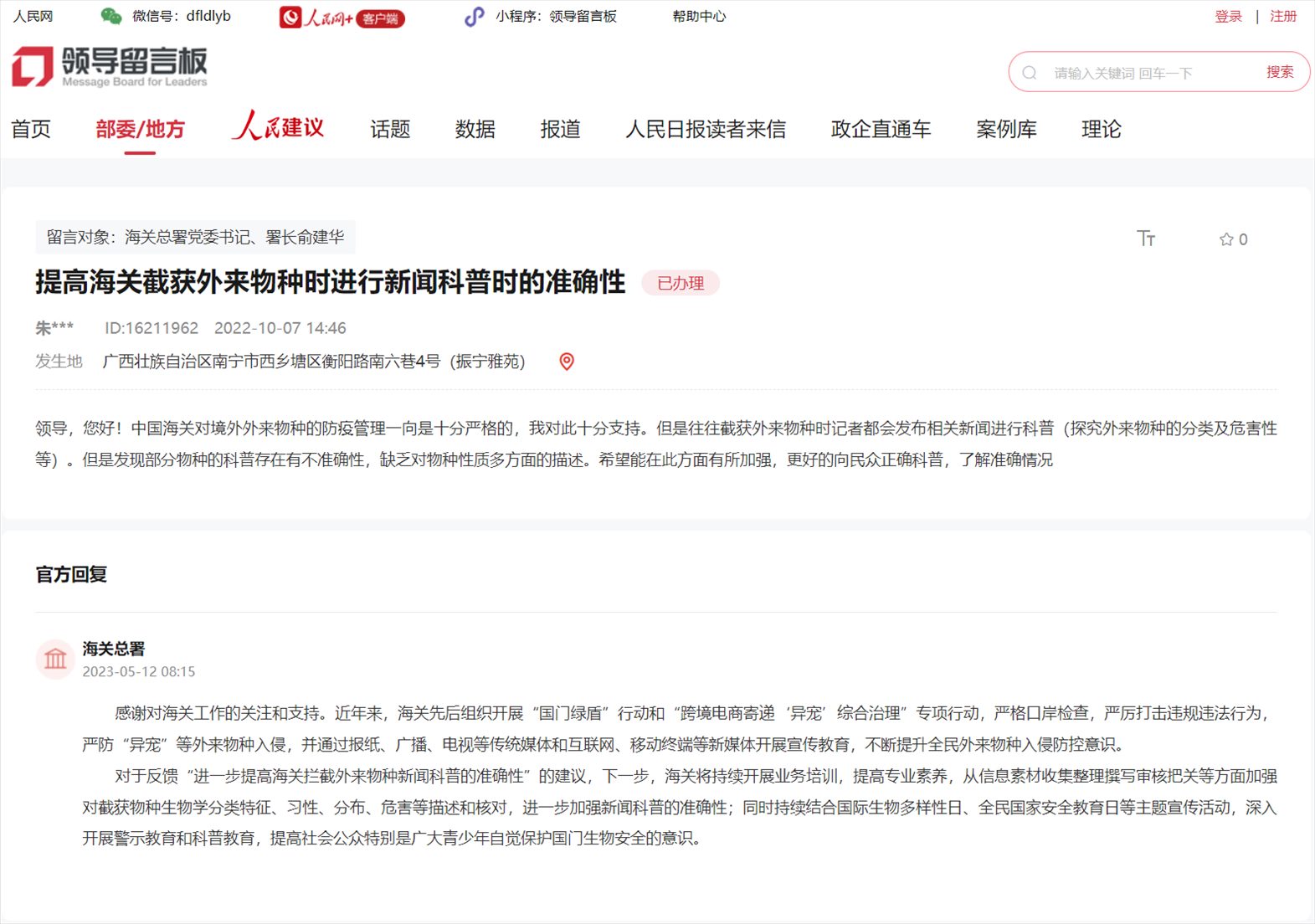Go to the 话题 section
1315x924 pixels.
click(x=390, y=129)
